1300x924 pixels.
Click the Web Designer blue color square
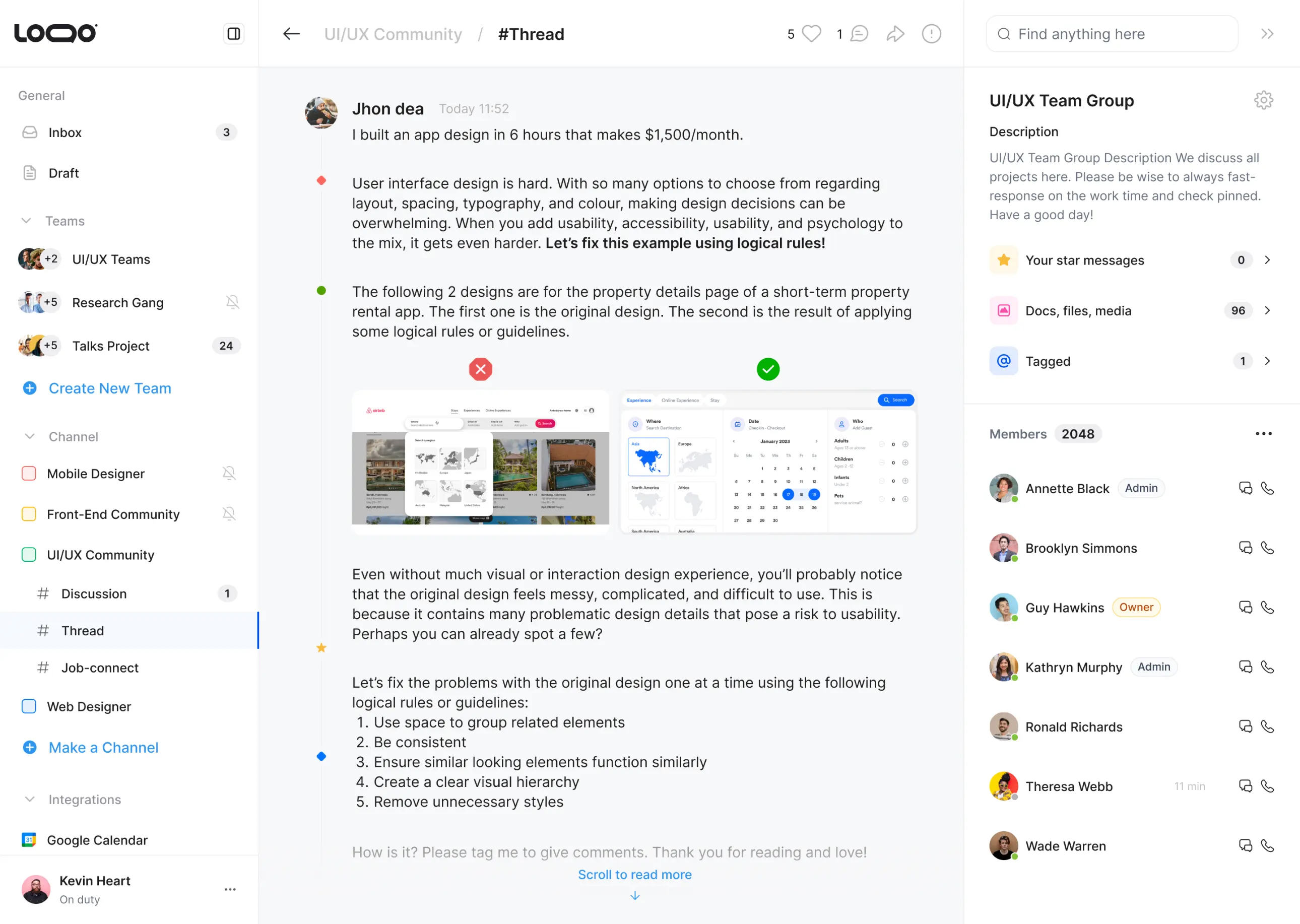(x=29, y=706)
